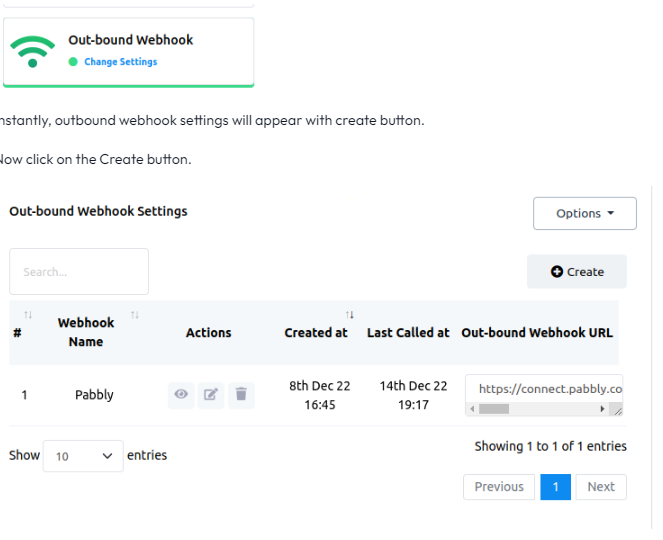Click the green status dot near Change Settings

[73, 62]
